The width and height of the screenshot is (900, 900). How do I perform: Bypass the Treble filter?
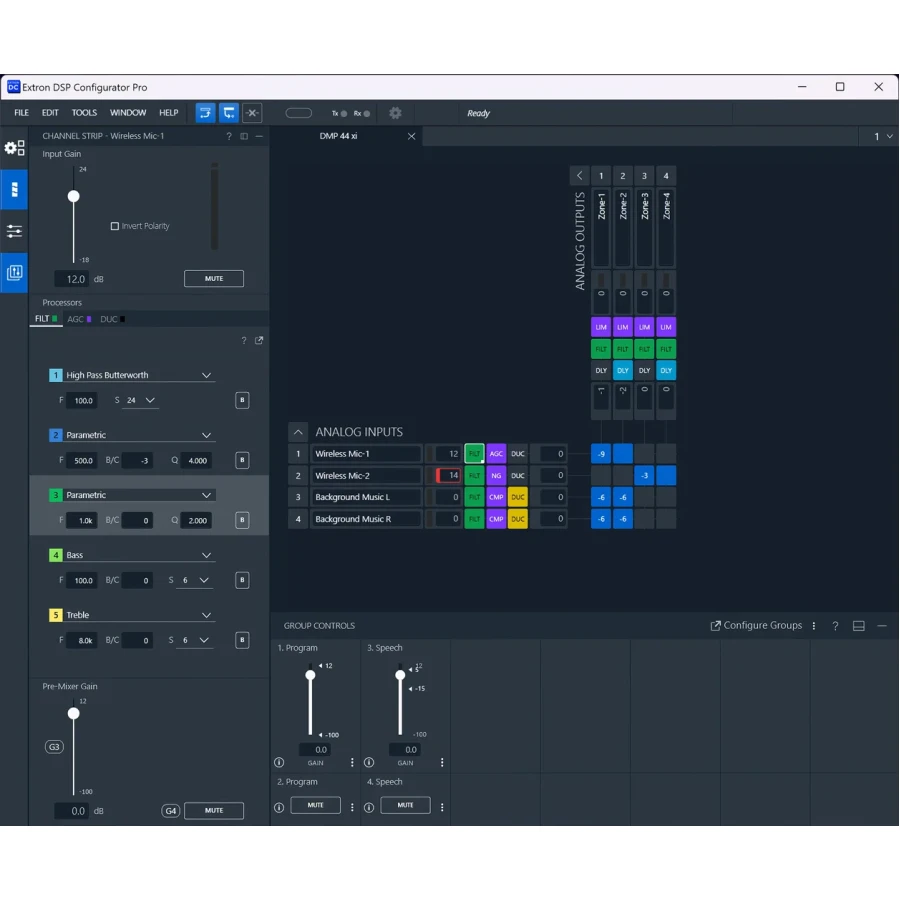click(x=242, y=639)
